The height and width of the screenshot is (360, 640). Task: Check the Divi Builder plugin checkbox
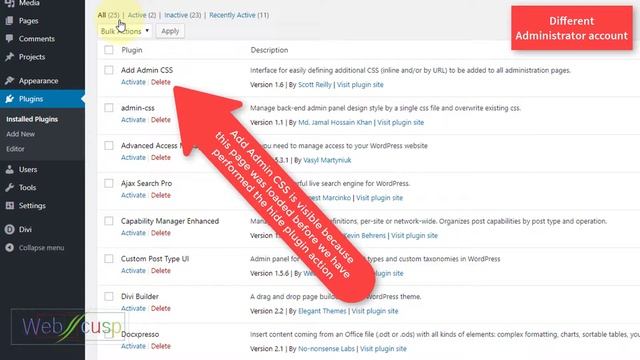[x=109, y=296]
